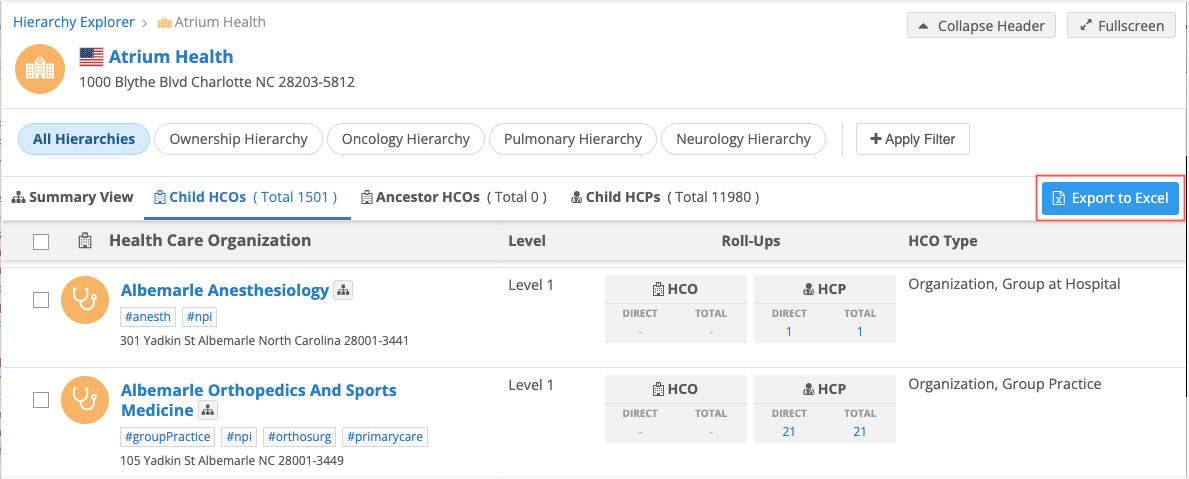This screenshot has height=479, width=1189.
Task: Select the Pulmonary Hierarchy filter
Action: pos(573,139)
